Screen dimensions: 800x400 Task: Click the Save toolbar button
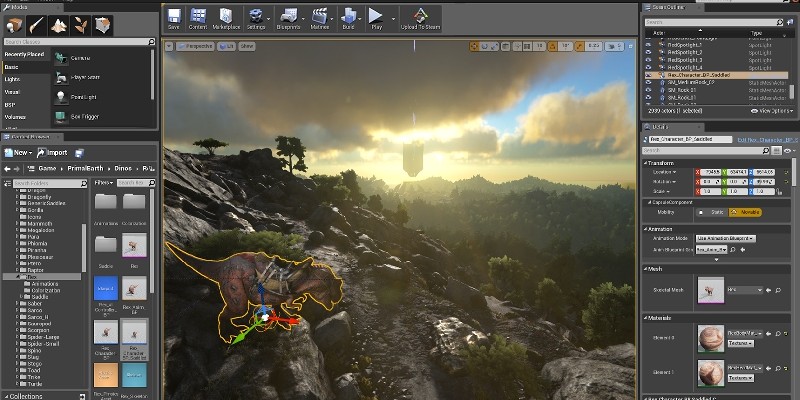pos(174,19)
